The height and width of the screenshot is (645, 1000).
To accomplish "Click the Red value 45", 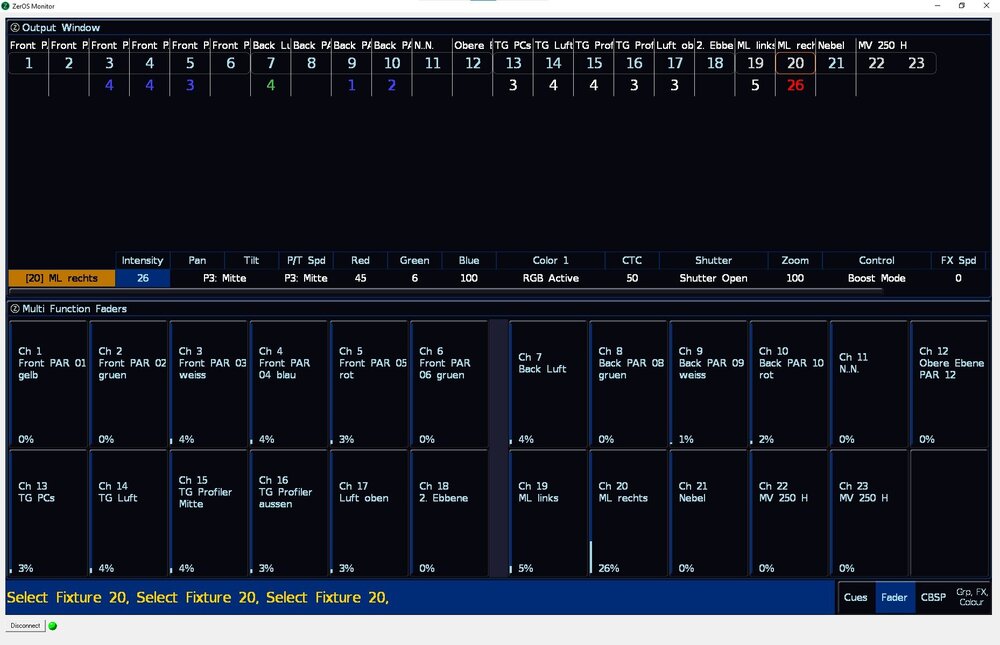I will (360, 278).
